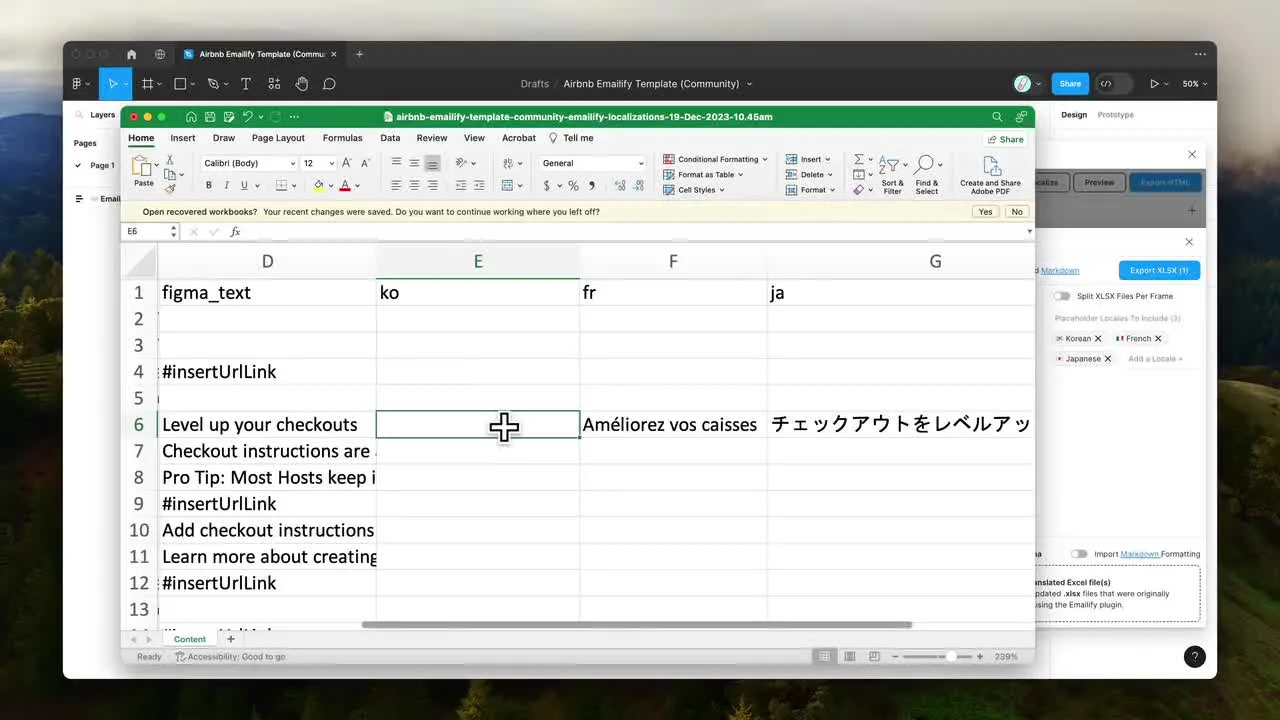Switch to the Formulas ribbon tab
1280x720 pixels.
[x=342, y=138]
